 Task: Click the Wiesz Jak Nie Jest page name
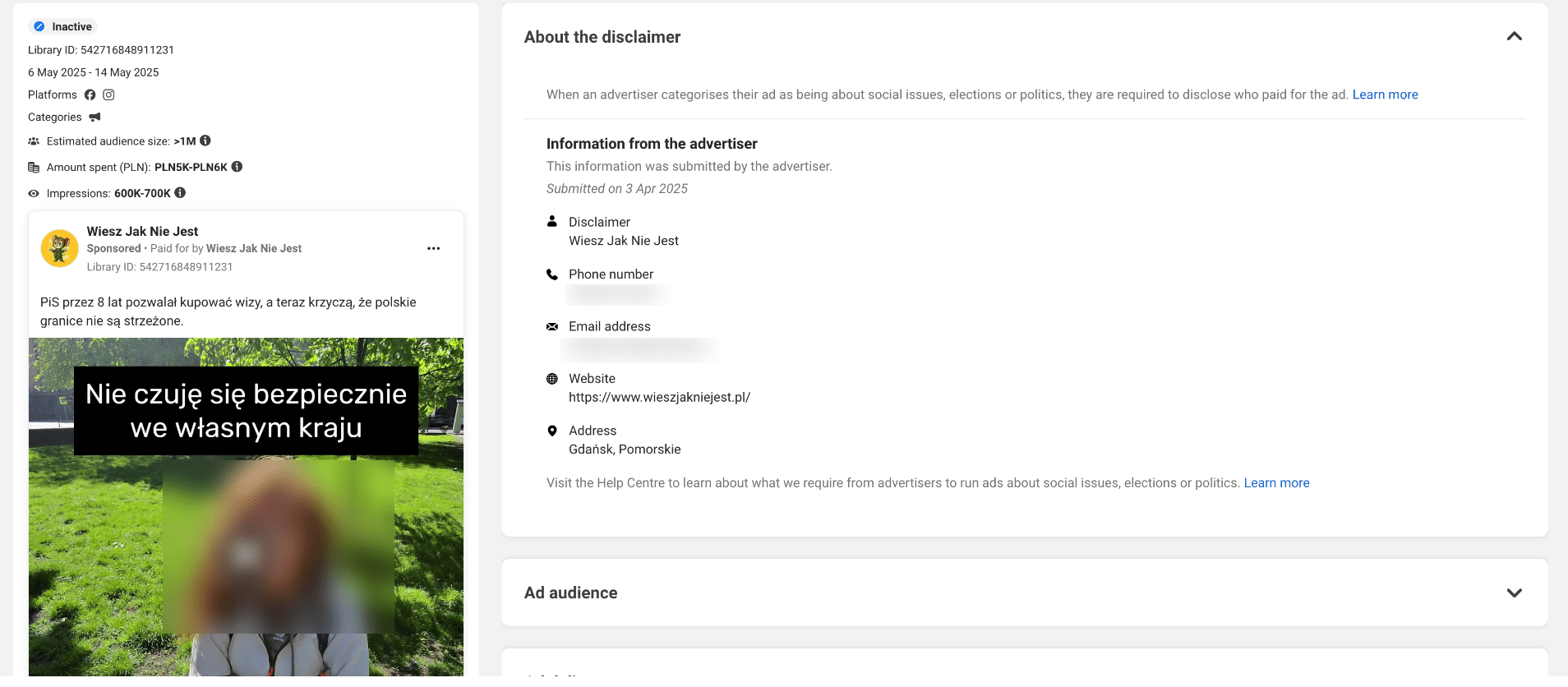click(142, 231)
